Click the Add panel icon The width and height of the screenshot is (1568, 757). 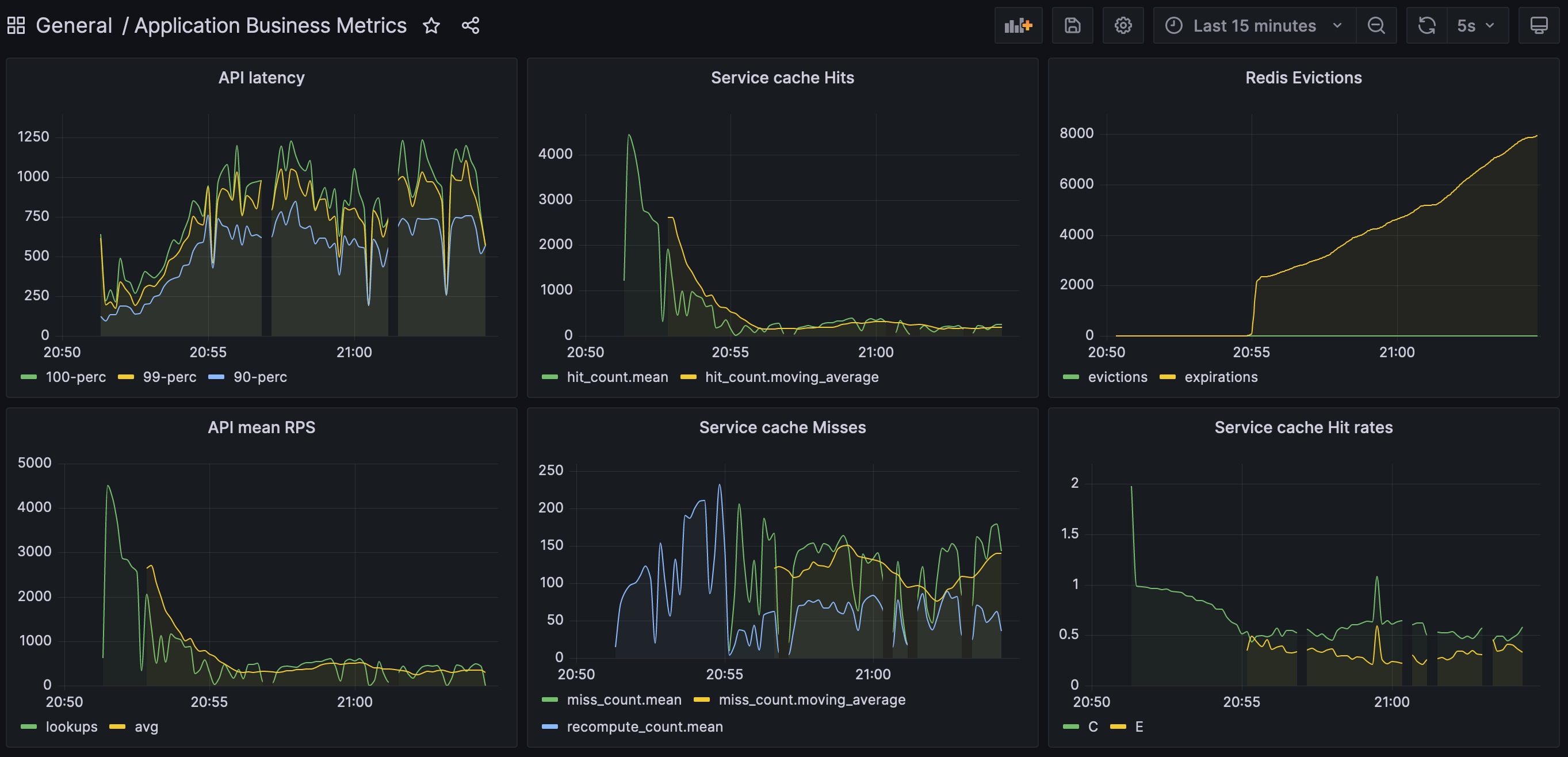[x=1018, y=25]
